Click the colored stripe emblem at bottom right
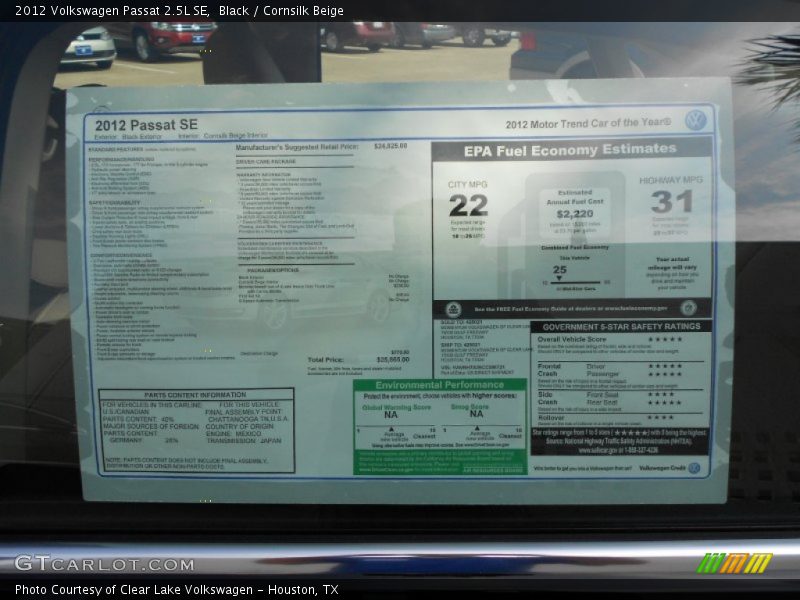Image resolution: width=800 pixels, height=600 pixels. [734, 563]
